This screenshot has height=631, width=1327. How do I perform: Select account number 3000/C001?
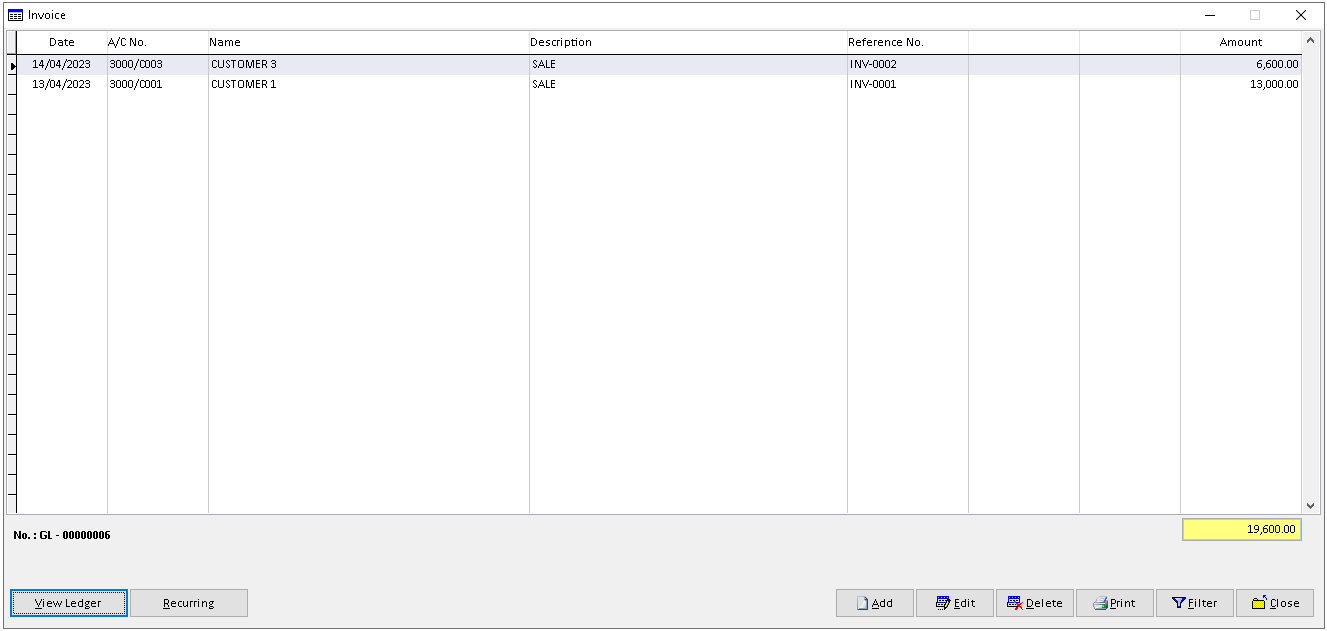pyautogui.click(x=158, y=84)
